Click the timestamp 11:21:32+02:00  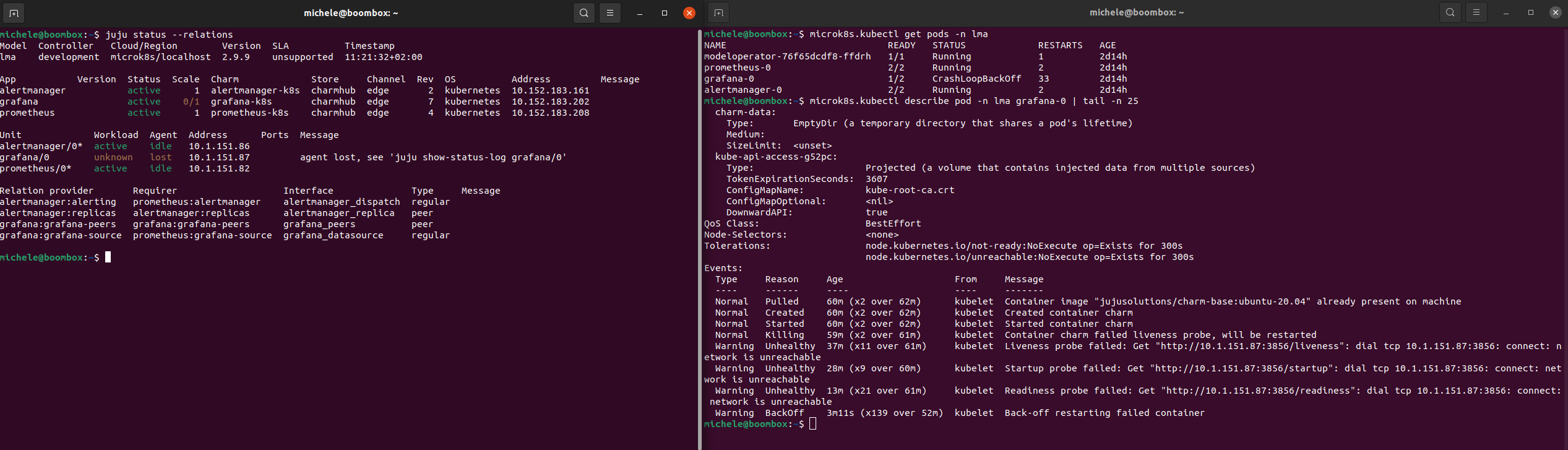tap(383, 57)
